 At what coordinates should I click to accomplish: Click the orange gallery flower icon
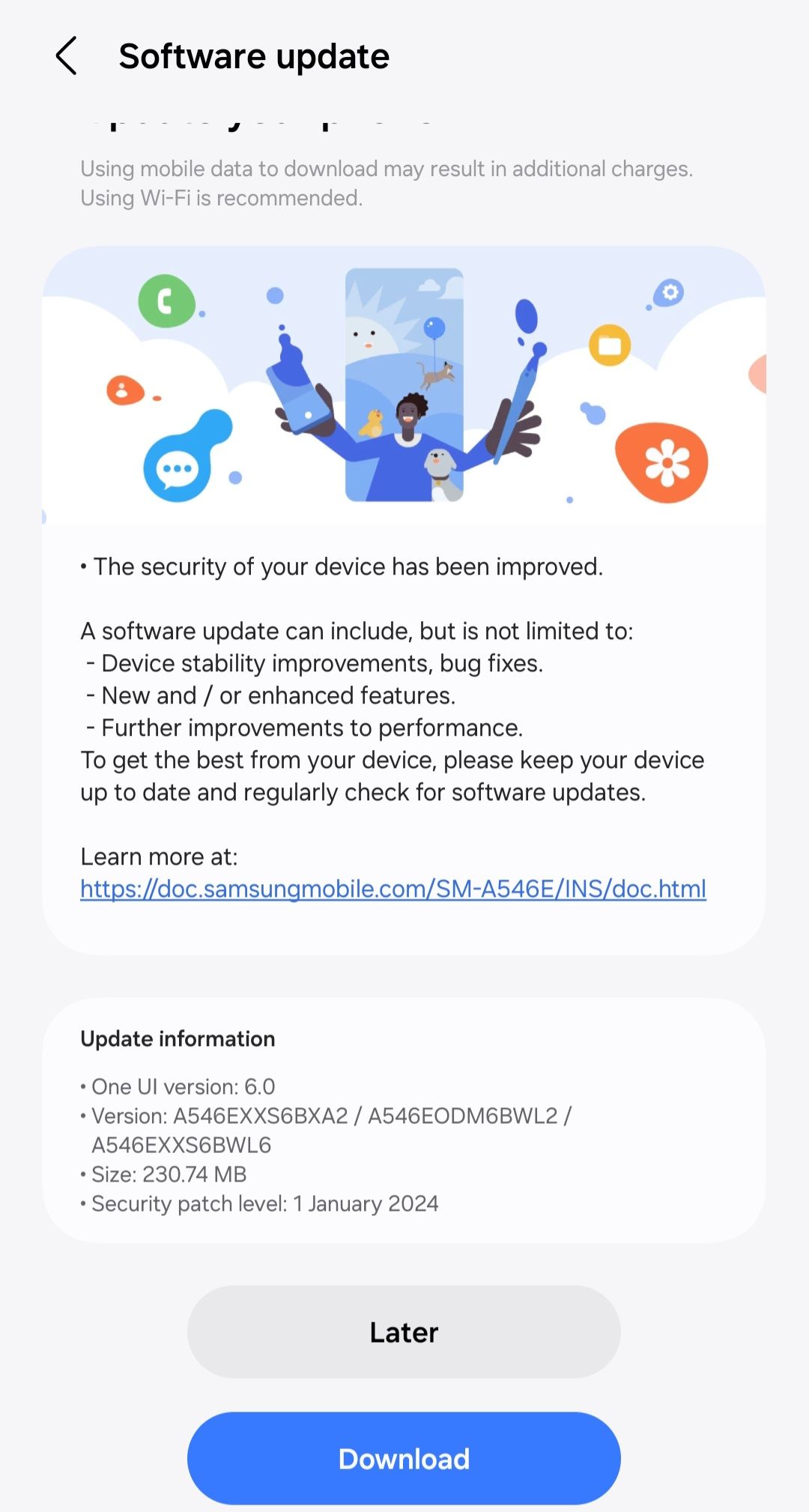[664, 462]
